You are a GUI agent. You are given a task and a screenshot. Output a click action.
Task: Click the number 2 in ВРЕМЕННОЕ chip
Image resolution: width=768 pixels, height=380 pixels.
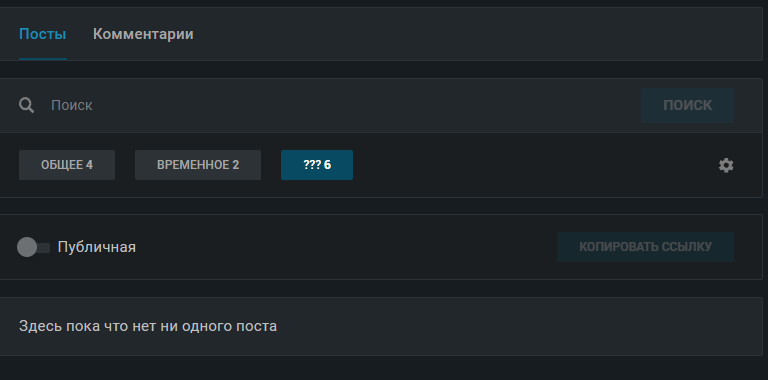(236, 165)
